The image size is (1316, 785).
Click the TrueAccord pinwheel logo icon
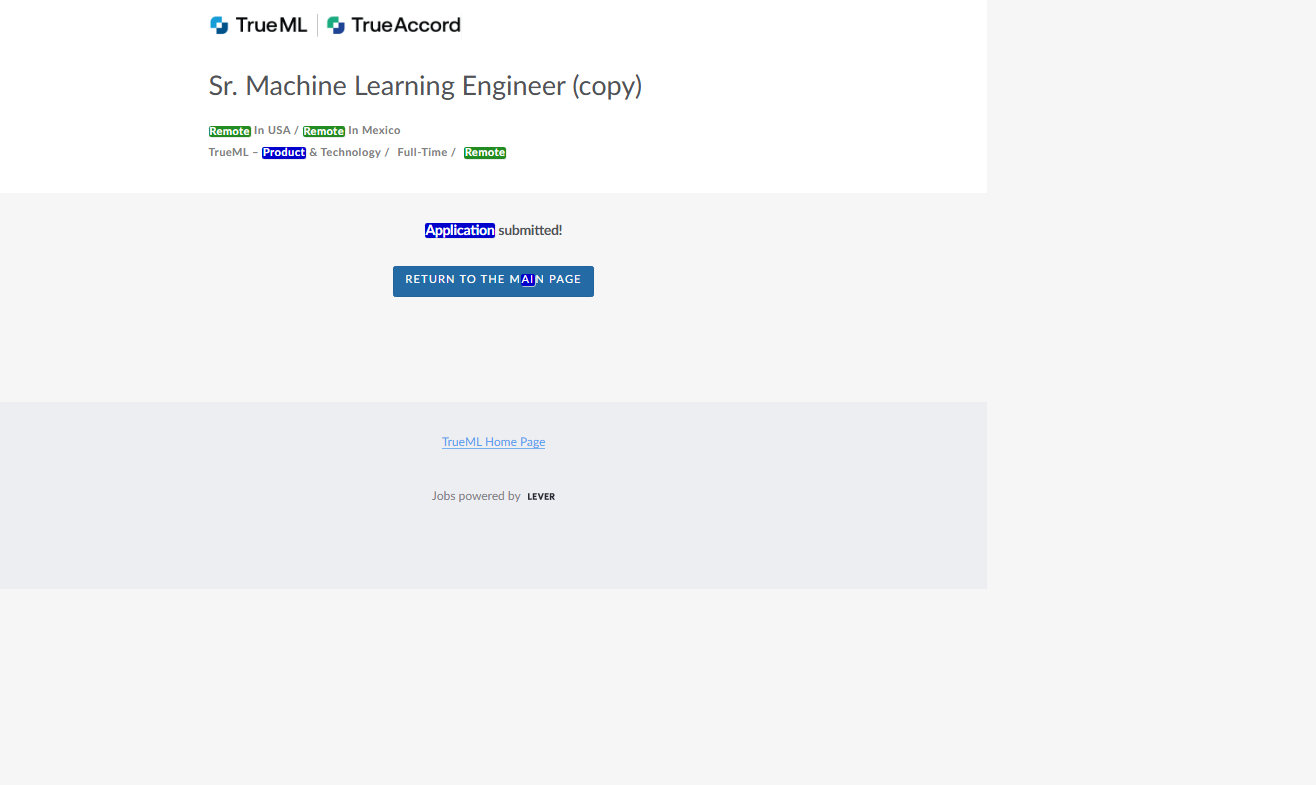point(336,25)
